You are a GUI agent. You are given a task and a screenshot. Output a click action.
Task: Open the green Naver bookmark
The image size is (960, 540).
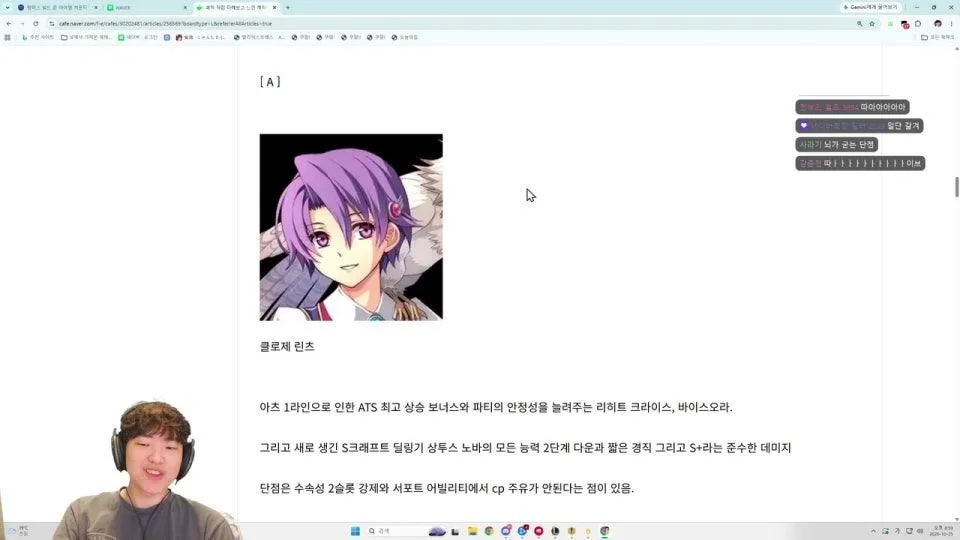coord(138,37)
